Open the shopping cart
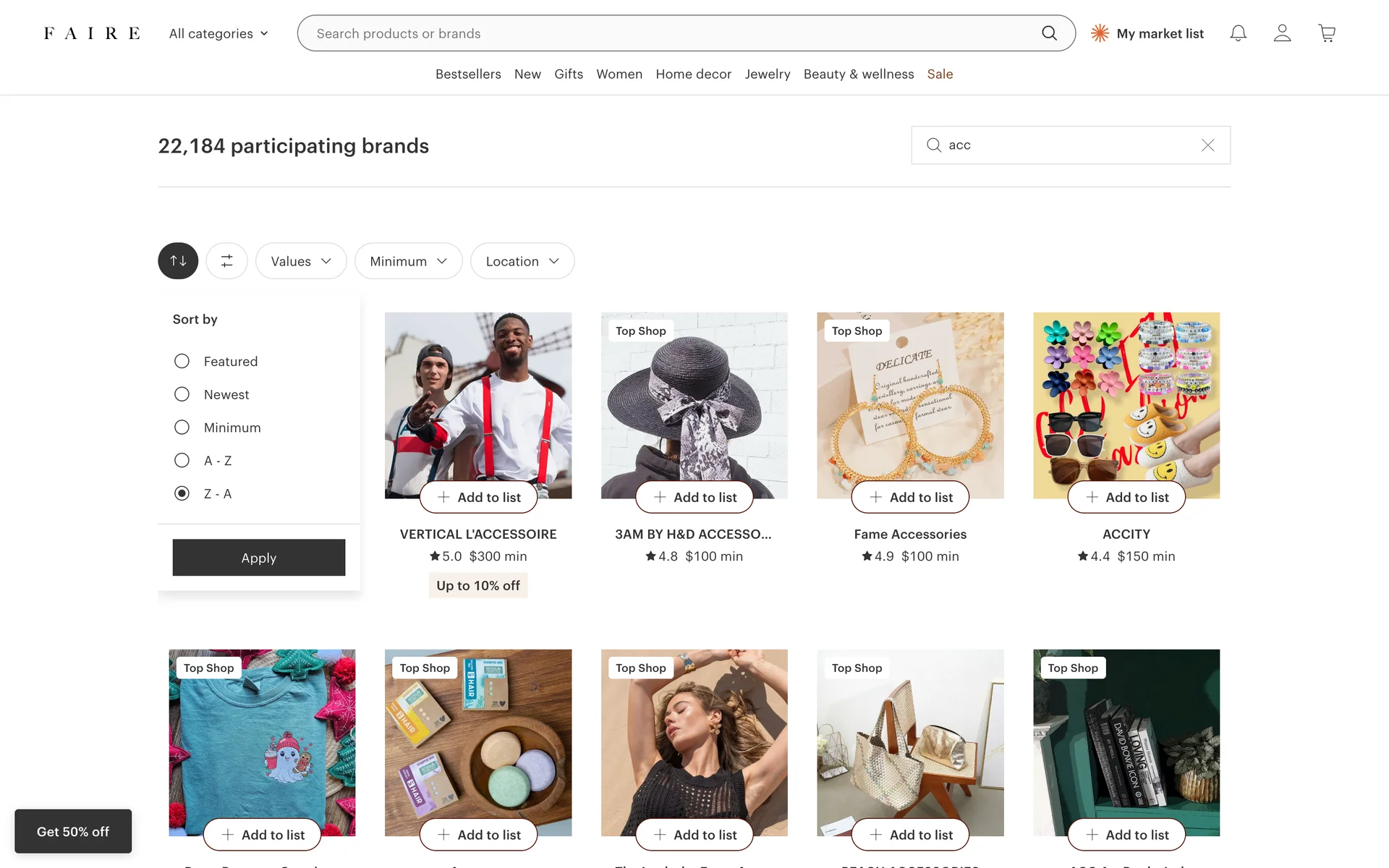Viewport: 1389px width, 868px height. pyautogui.click(x=1327, y=33)
